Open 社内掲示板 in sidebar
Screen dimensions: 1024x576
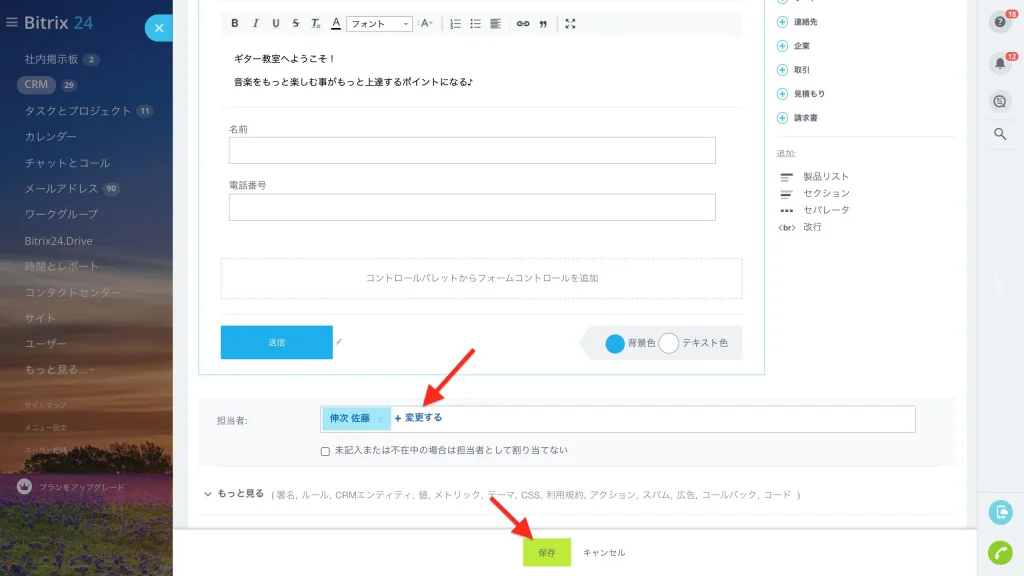[x=52, y=59]
